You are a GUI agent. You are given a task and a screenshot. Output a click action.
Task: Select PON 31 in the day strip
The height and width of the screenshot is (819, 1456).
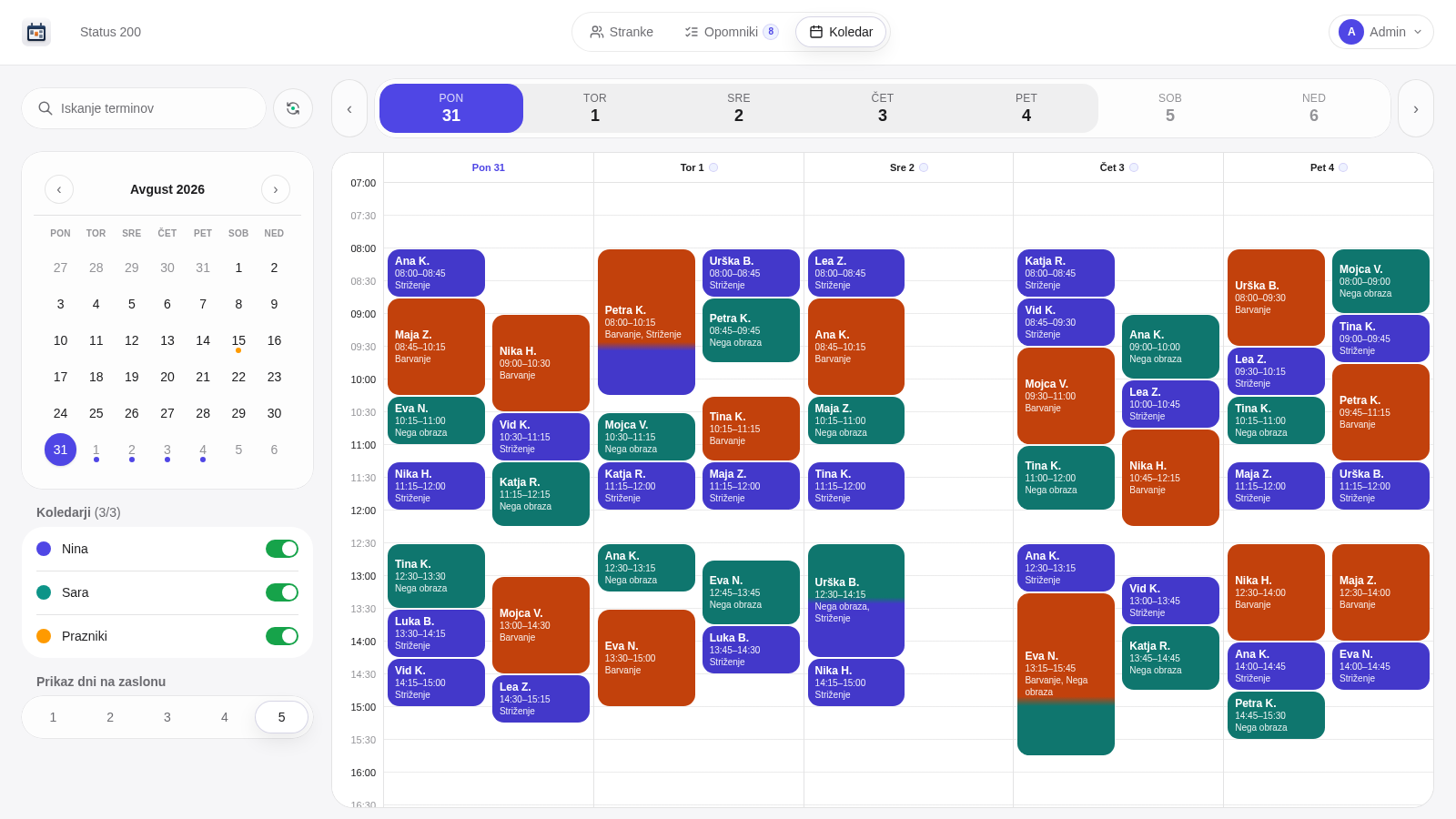pyautogui.click(x=451, y=108)
